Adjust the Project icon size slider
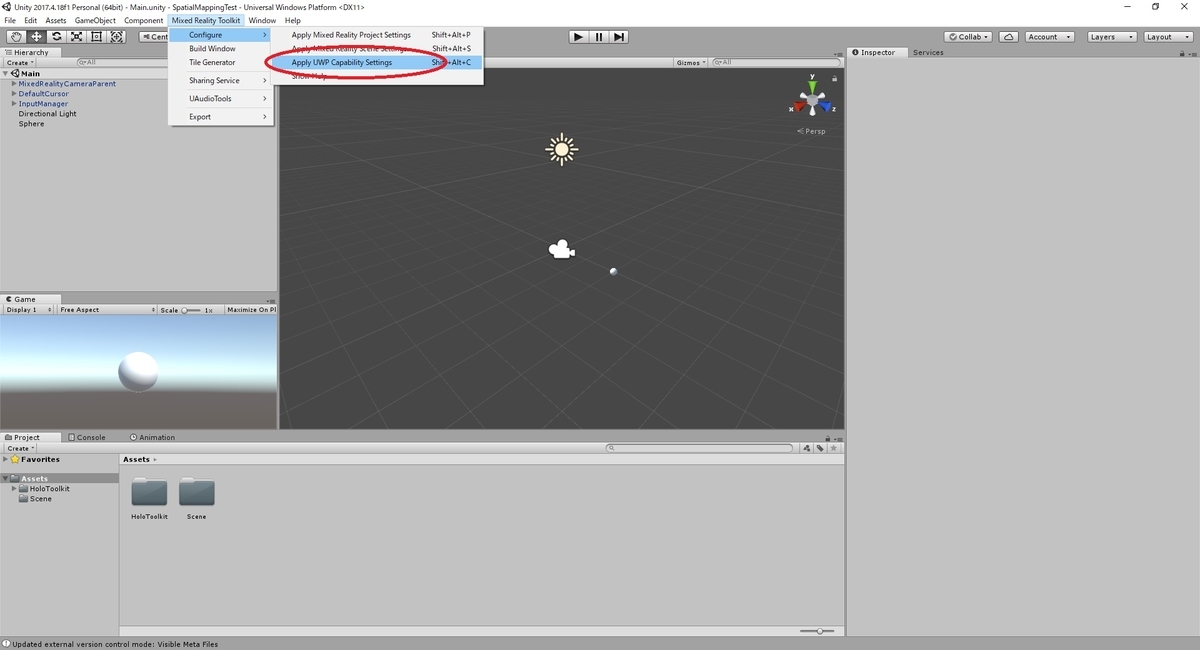The height and width of the screenshot is (650, 1200). [x=819, y=631]
